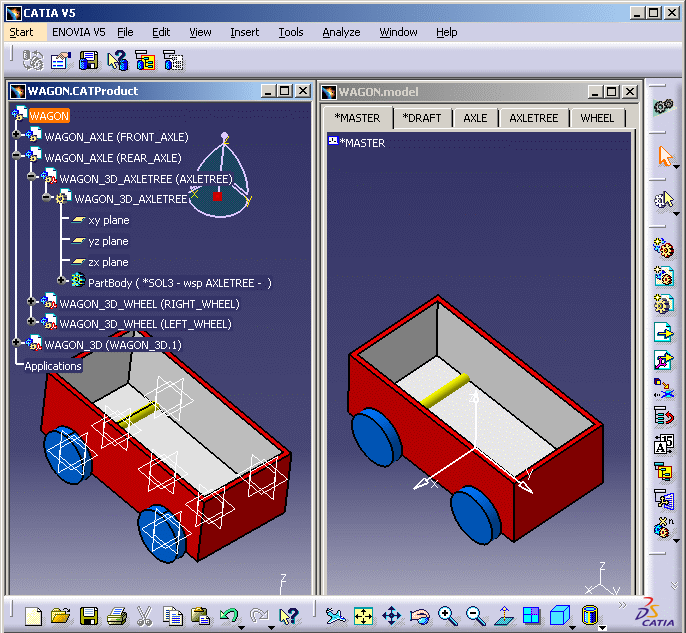The image size is (686, 633).
Task: Select the Fit All In view icon
Action: pos(363,616)
